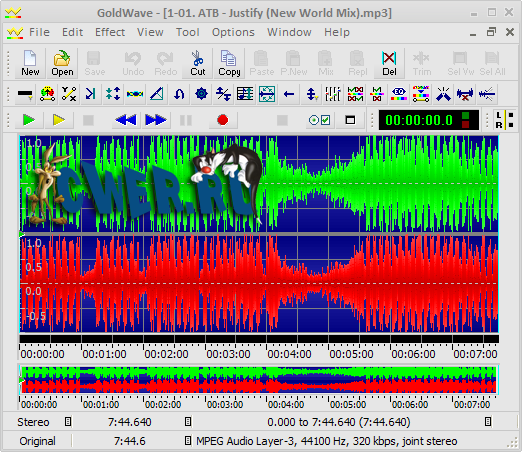Screen dimensions: 522x452
Task: Open the Compressor/Expander arrows icon
Action: coord(113,94)
